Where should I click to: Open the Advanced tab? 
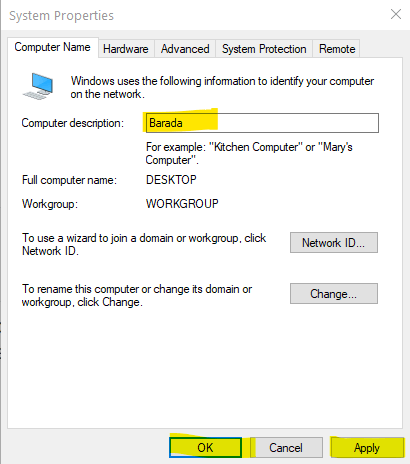click(185, 49)
